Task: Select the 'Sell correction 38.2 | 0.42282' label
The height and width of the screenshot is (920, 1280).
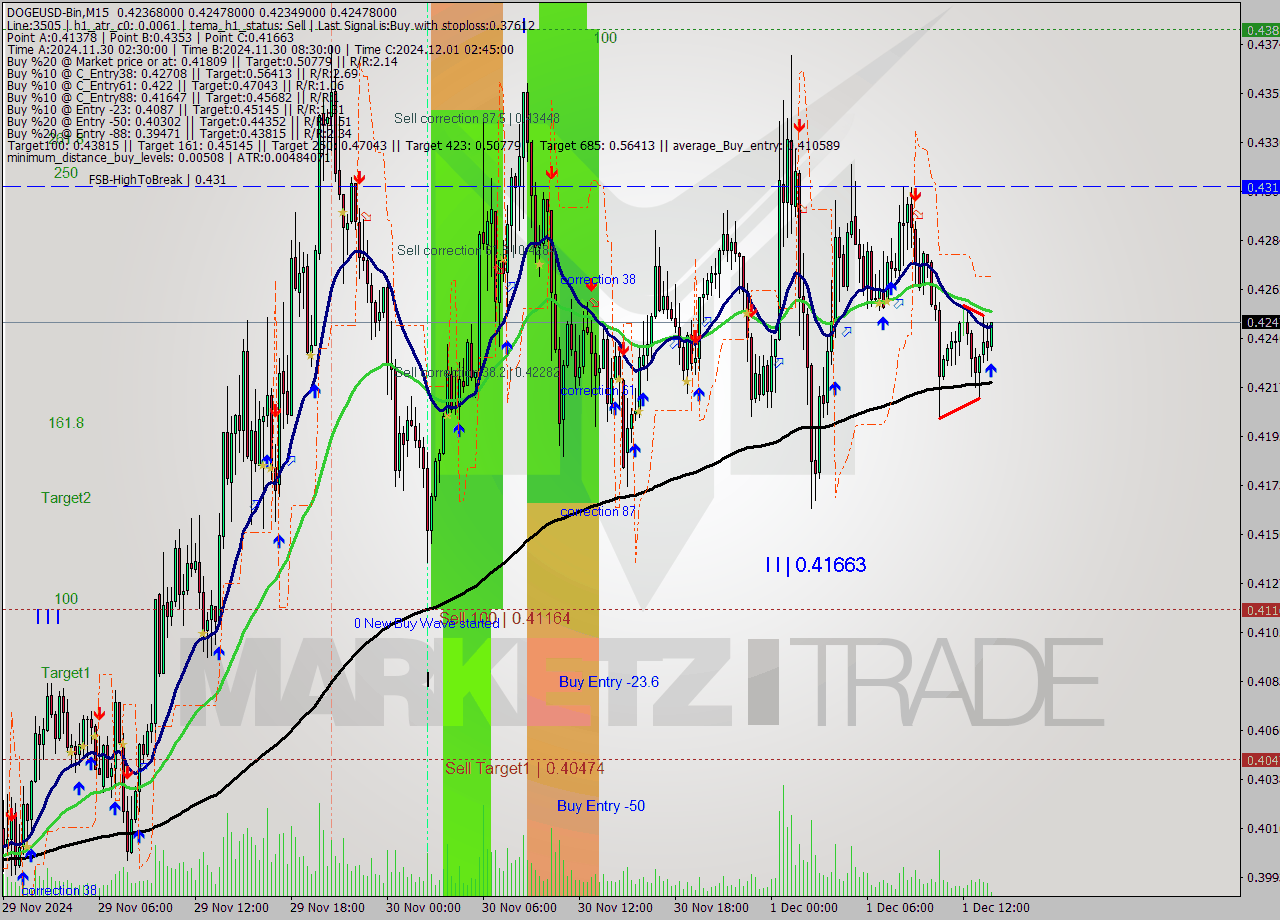Action: click(477, 372)
